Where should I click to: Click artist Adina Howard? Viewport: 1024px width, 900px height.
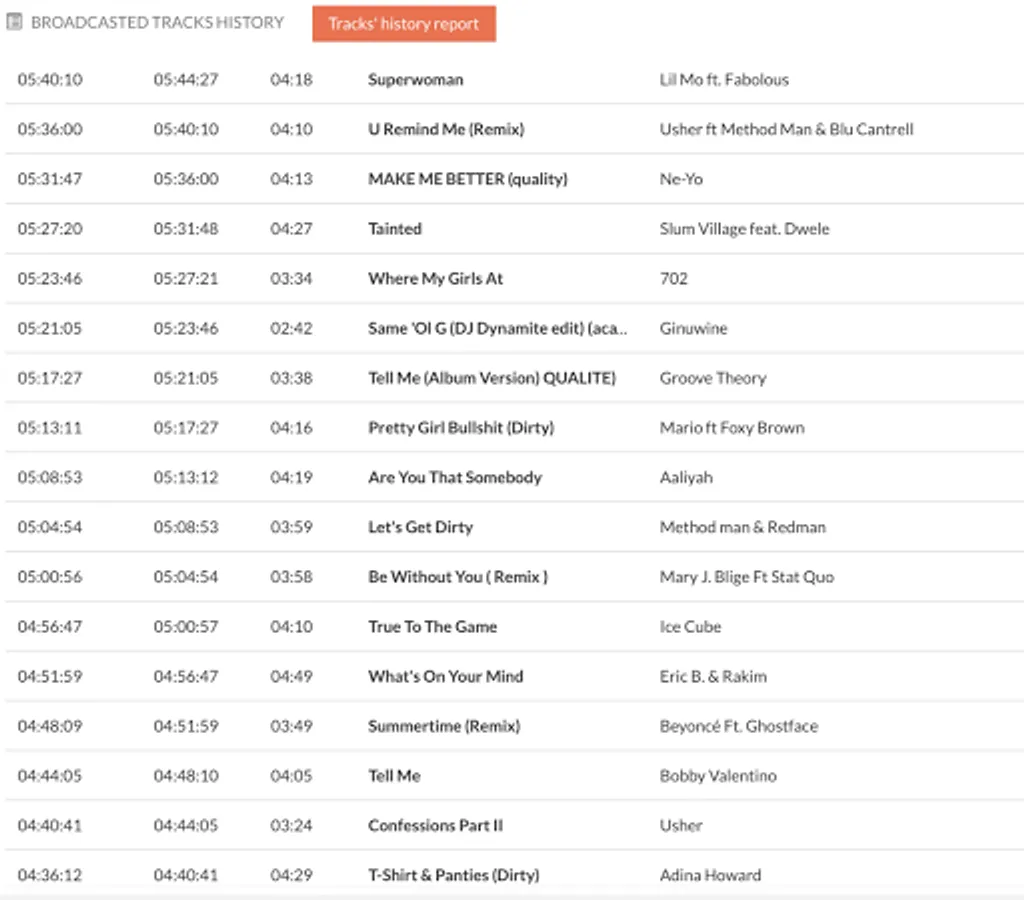point(711,875)
